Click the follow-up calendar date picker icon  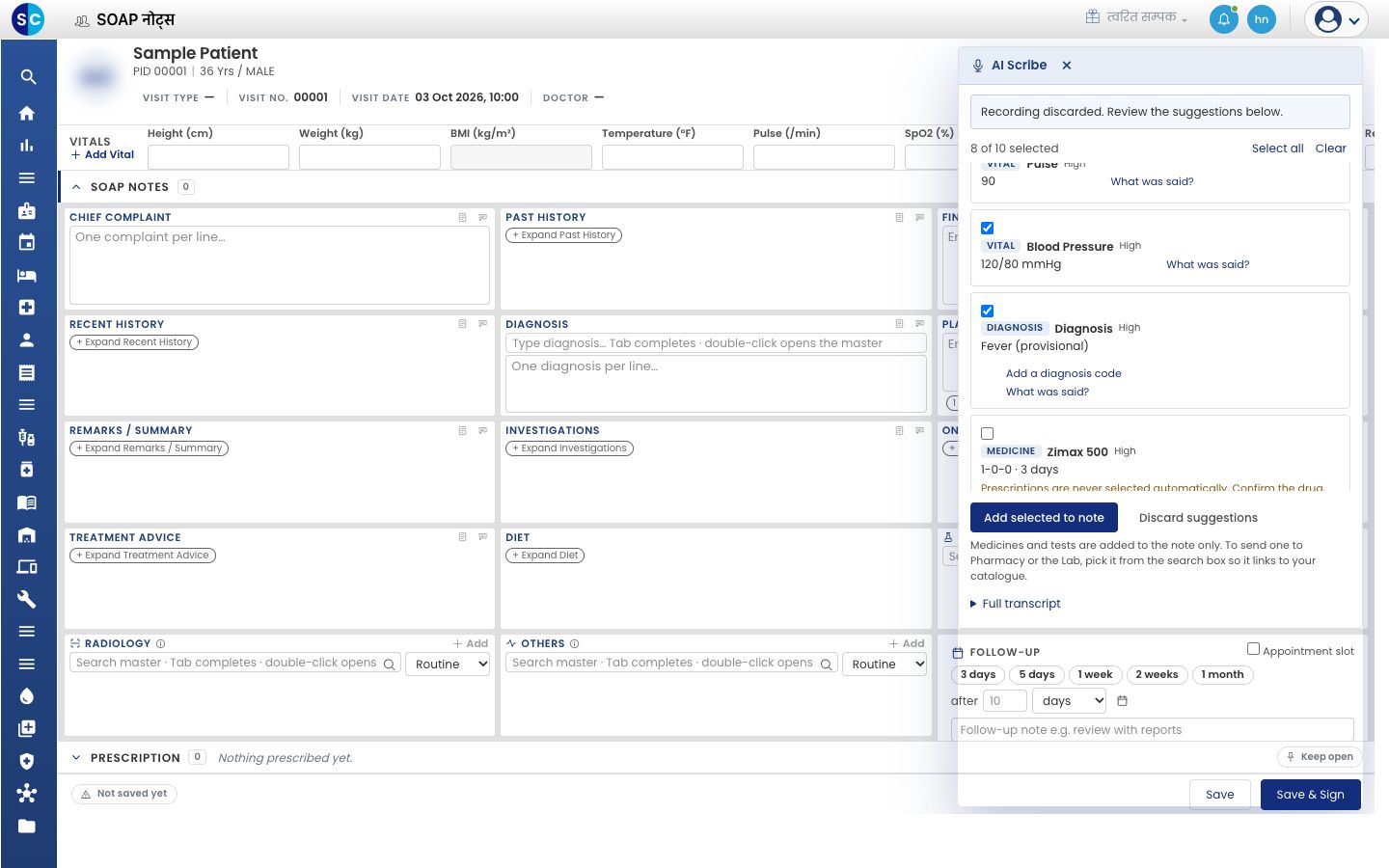point(1122,701)
